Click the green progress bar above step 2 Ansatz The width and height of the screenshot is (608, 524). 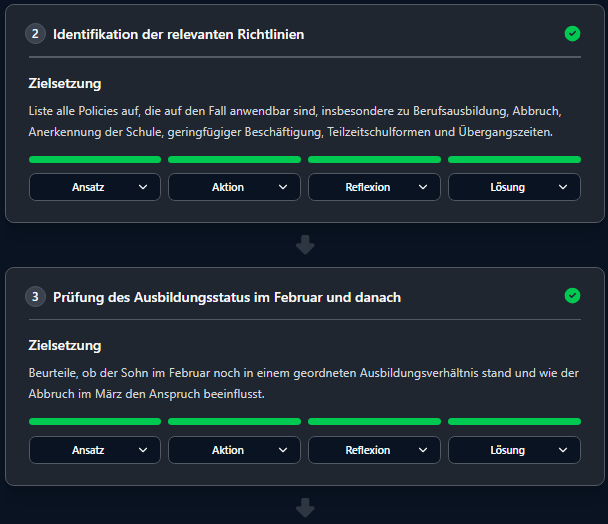95,159
